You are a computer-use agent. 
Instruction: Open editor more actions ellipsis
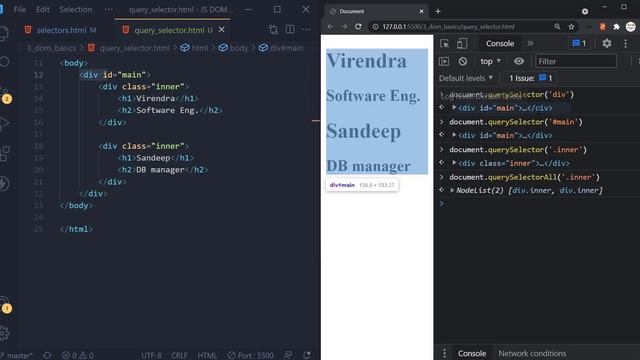pos(306,29)
